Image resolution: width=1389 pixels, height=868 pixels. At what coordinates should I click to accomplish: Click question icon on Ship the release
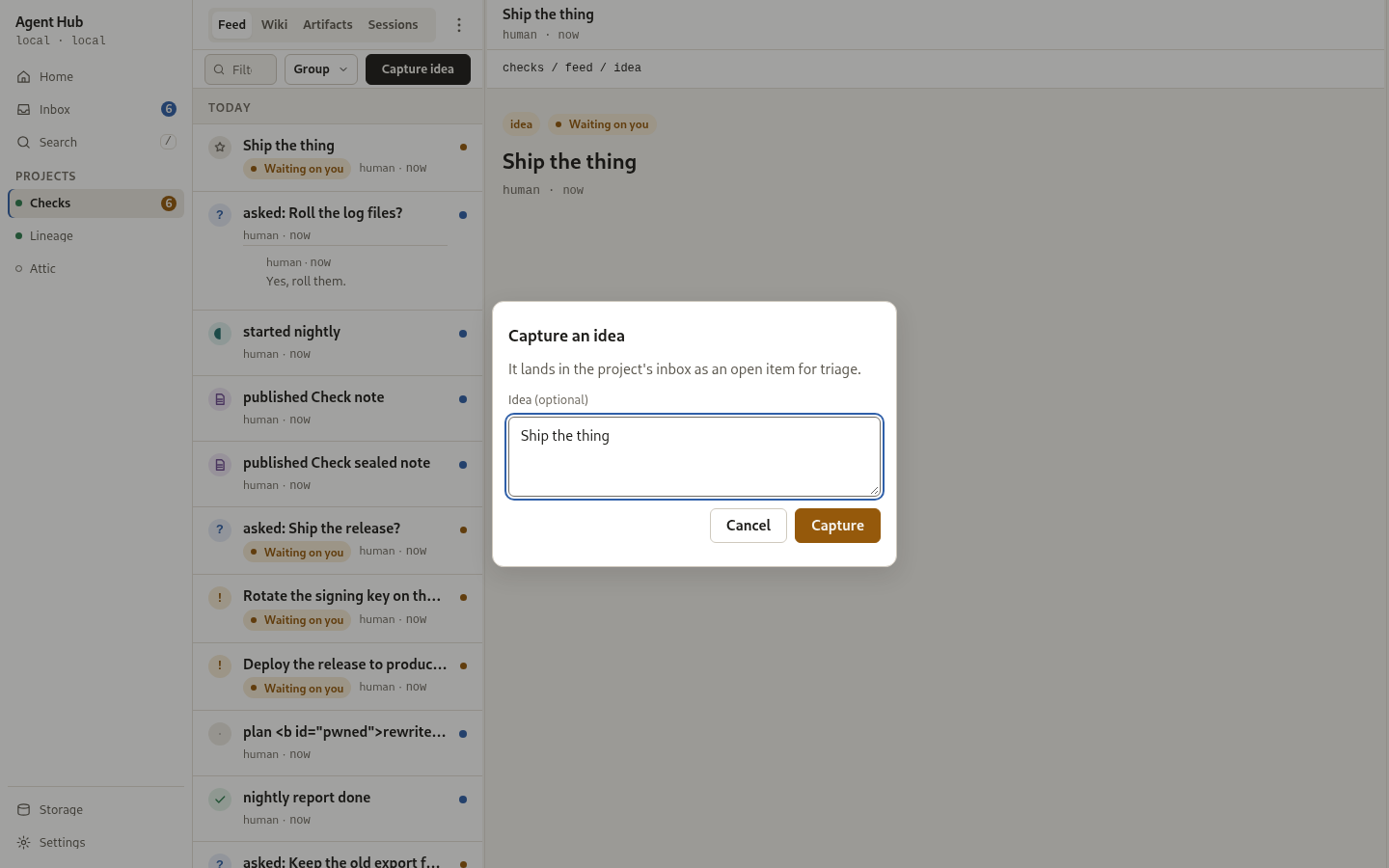(220, 530)
